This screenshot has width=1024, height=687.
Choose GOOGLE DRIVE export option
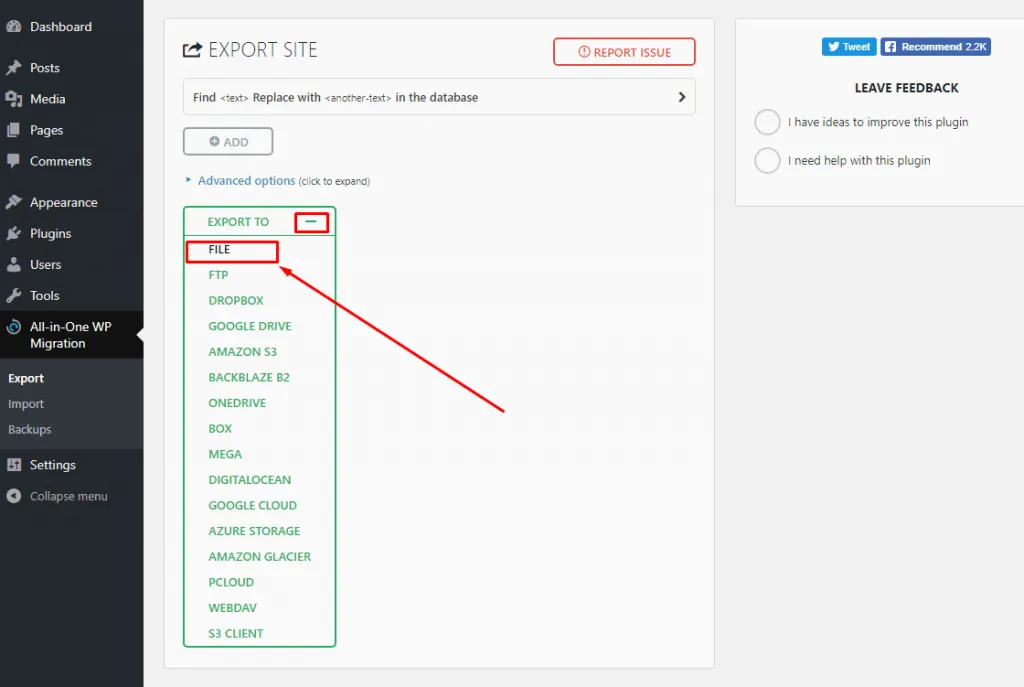click(x=250, y=326)
